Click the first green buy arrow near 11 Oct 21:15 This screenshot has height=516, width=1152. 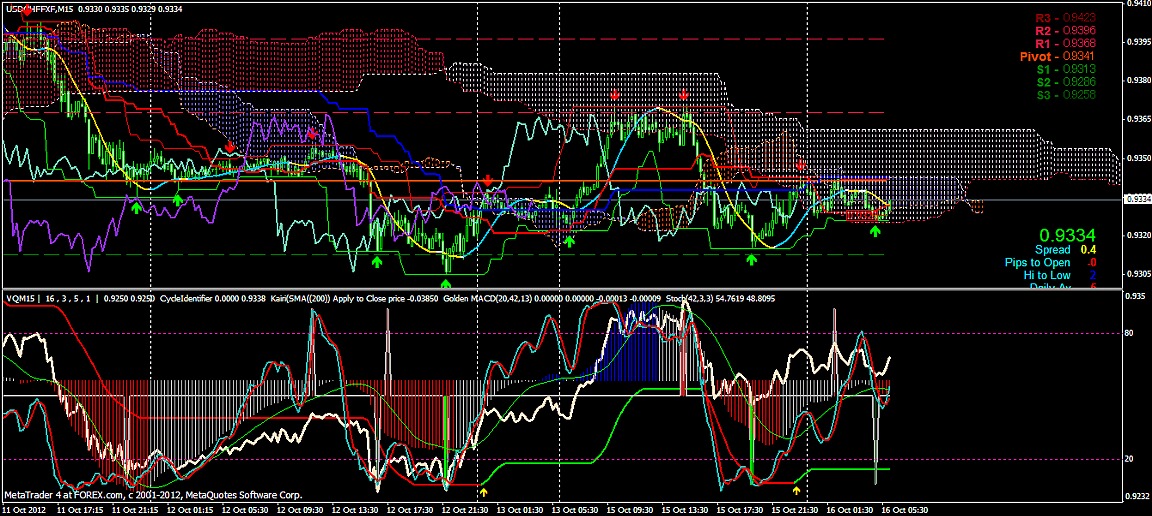coord(136,208)
